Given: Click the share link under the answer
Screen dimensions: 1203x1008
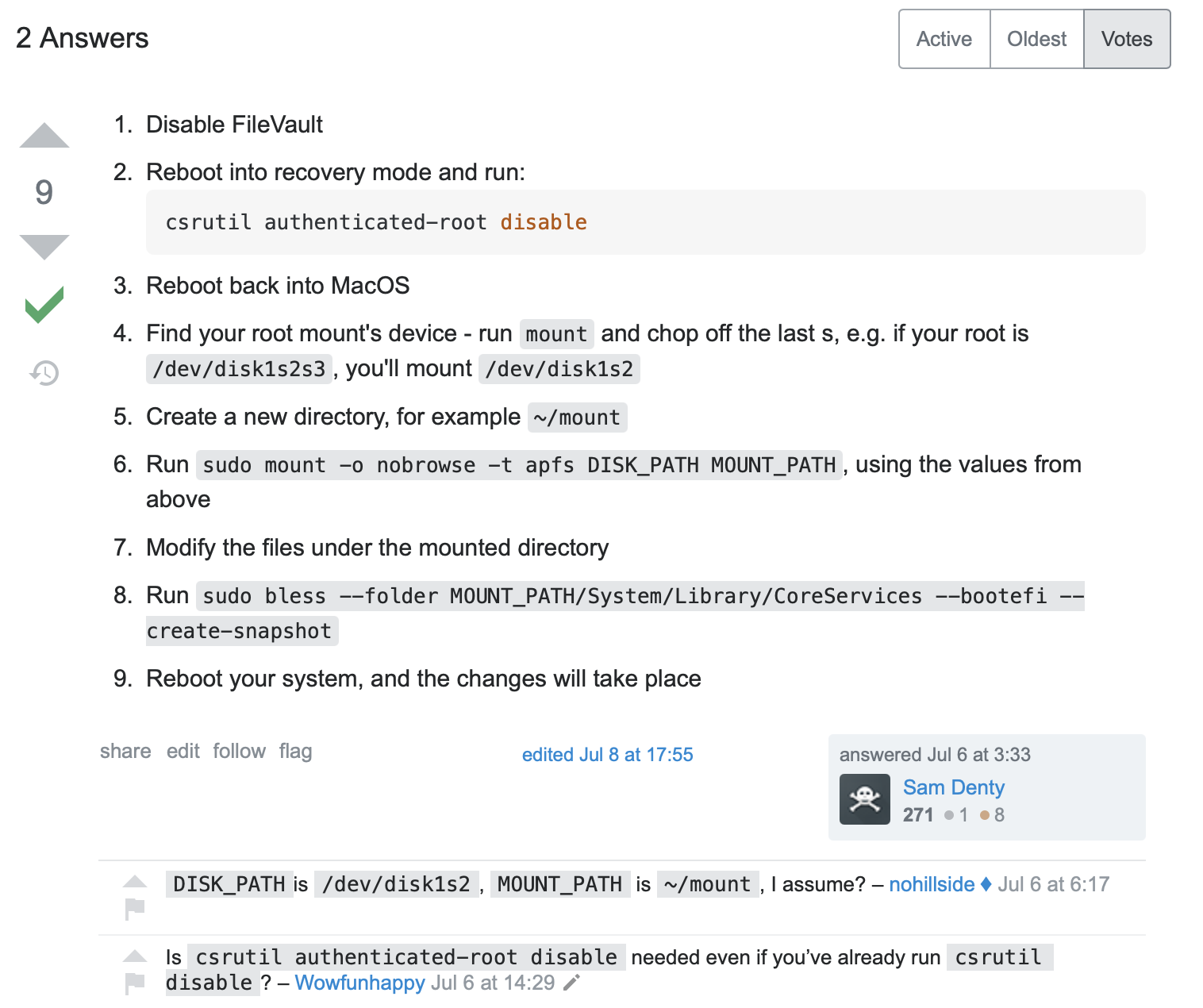Looking at the screenshot, I should (125, 751).
